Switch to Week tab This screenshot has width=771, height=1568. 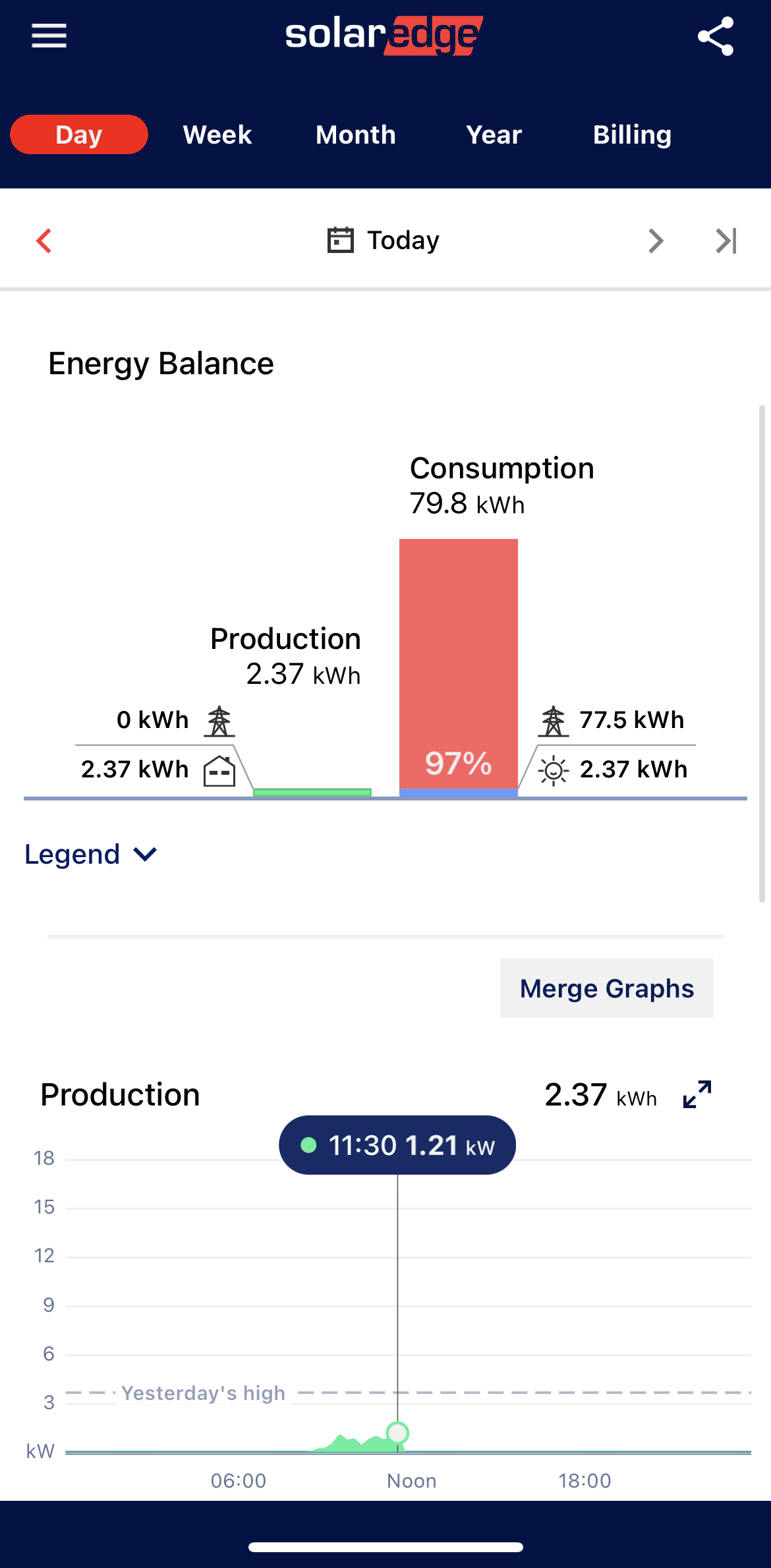point(217,135)
